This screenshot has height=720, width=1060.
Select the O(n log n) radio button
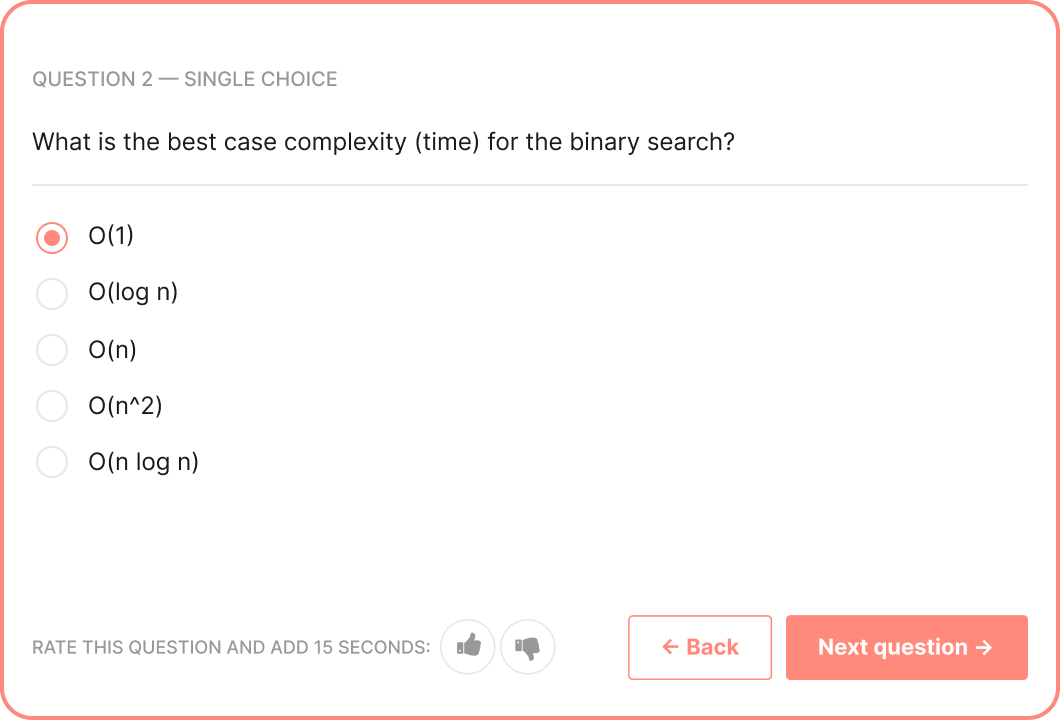point(52,462)
